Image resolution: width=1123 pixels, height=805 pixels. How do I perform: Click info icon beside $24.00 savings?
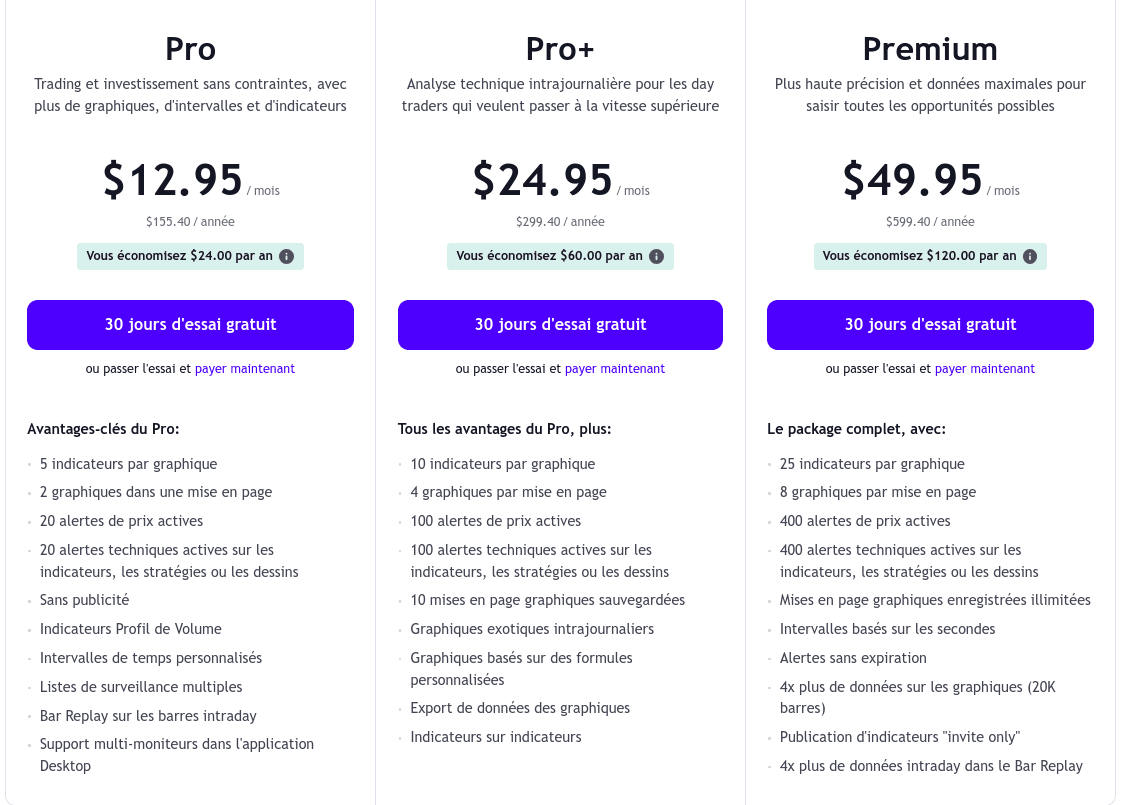pos(286,256)
